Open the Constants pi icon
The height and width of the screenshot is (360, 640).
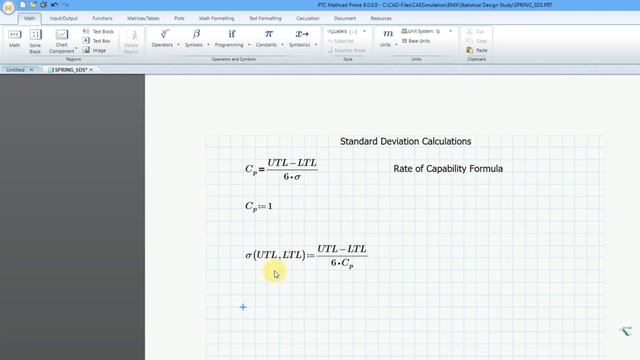[x=268, y=34]
